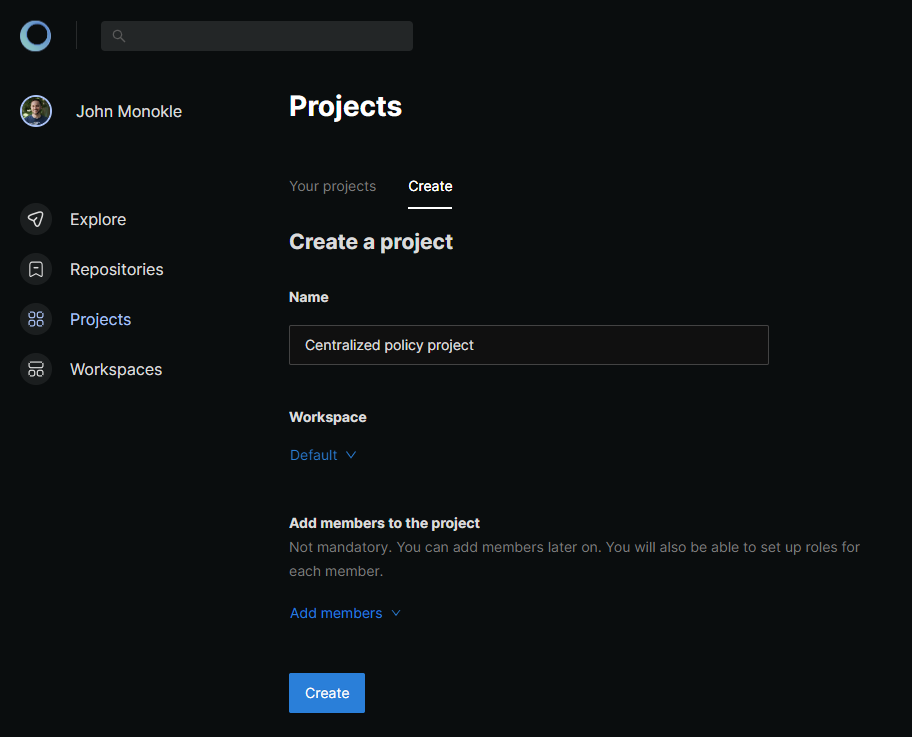
Task: Open Explore in the sidebar
Action: coord(98,219)
